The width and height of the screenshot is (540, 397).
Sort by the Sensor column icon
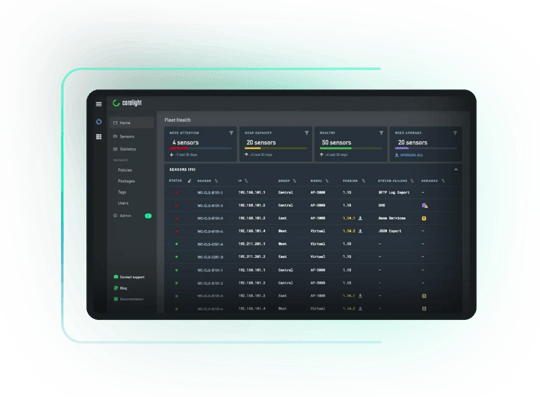coord(216,181)
